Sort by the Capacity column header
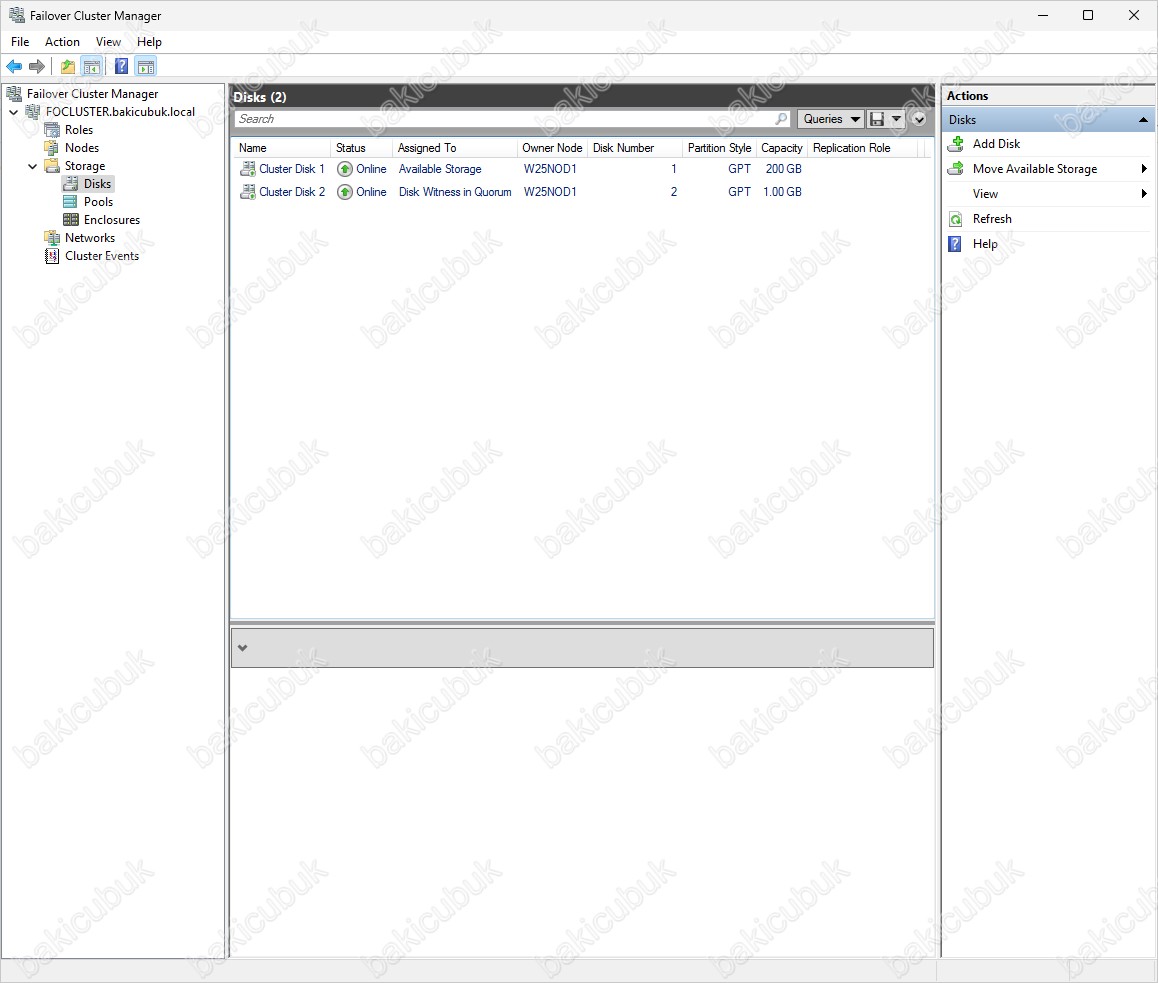Image resolution: width=1158 pixels, height=983 pixels. (782, 148)
